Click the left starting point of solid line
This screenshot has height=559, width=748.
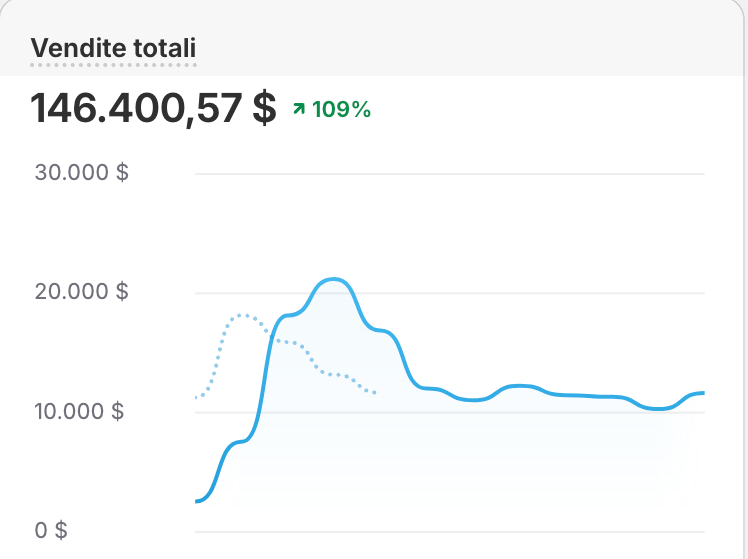(197, 501)
